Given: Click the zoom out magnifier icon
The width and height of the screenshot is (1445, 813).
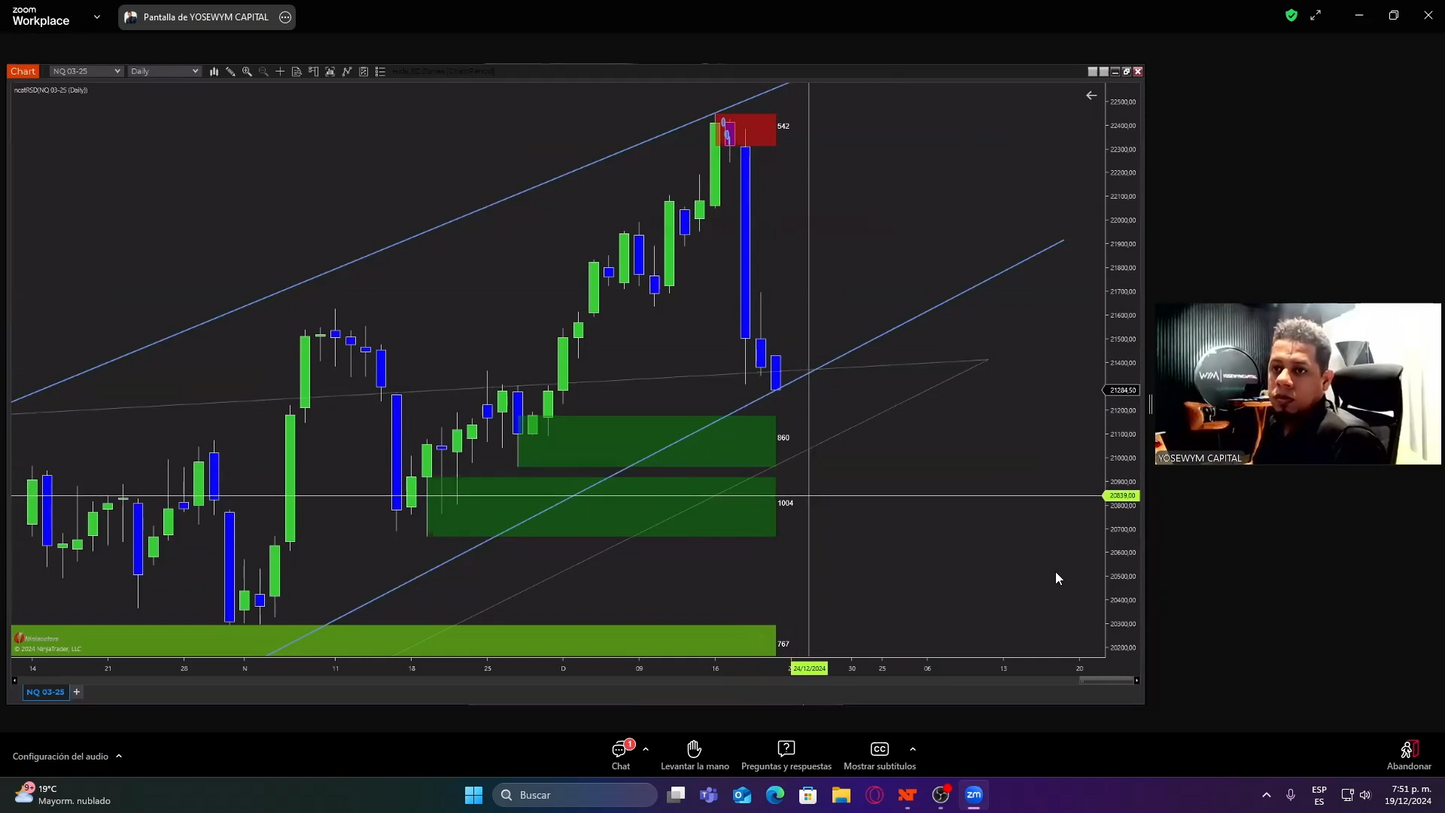Looking at the screenshot, I should [x=263, y=71].
